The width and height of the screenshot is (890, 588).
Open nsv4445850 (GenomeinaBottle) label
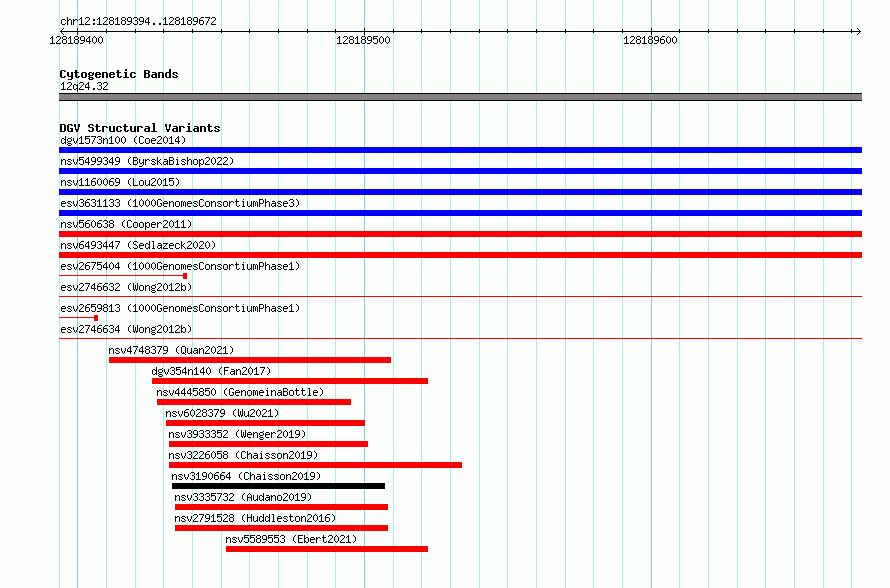[240, 392]
